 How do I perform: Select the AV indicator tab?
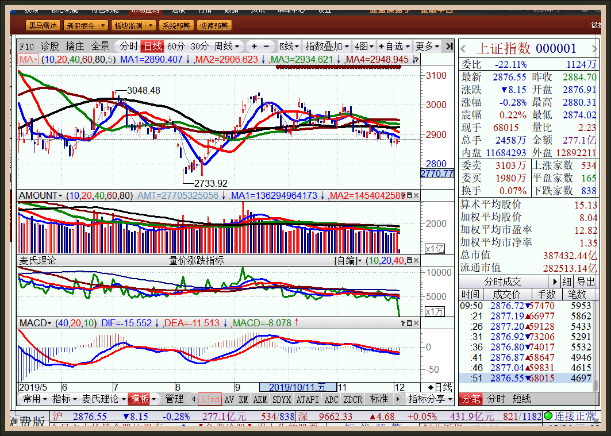coord(229,399)
